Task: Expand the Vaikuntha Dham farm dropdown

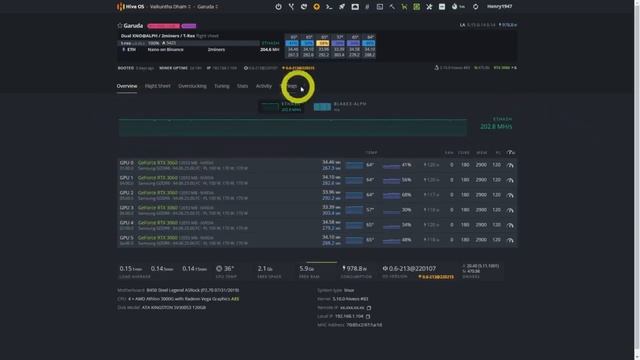Action: click(170, 7)
